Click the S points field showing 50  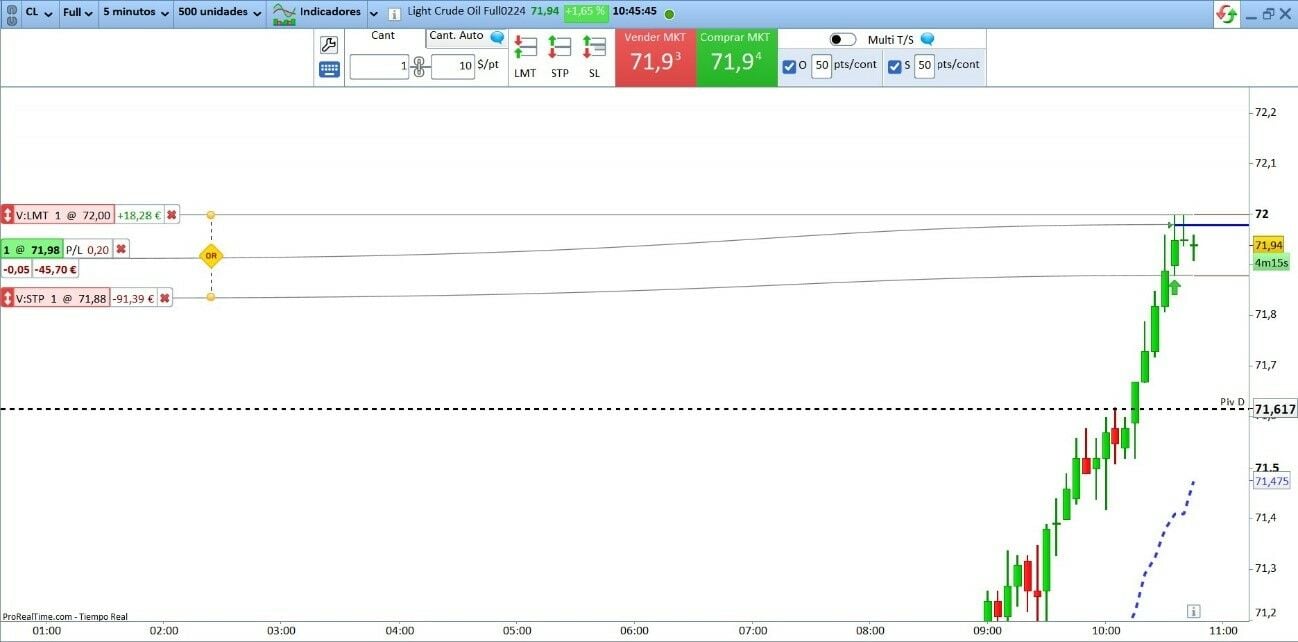[924, 66]
